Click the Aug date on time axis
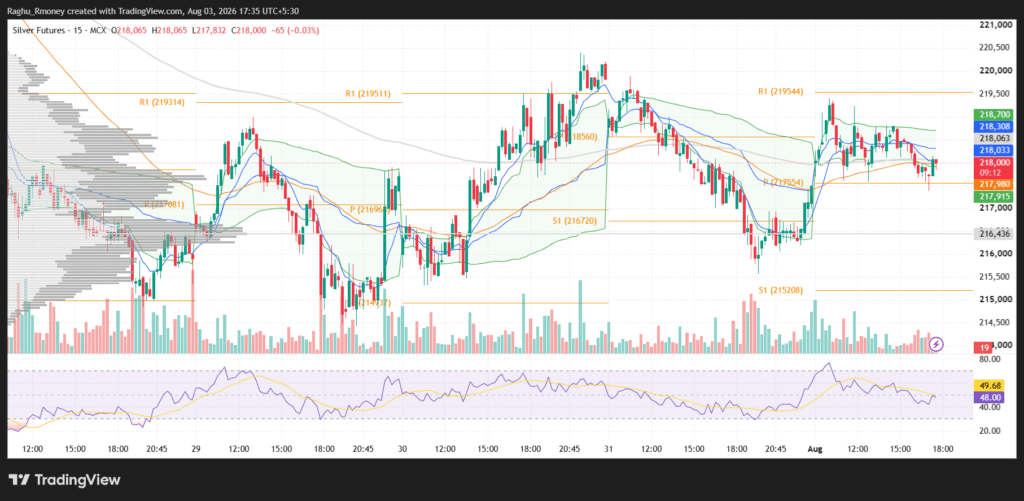The width and height of the screenshot is (1024, 501). [815, 449]
